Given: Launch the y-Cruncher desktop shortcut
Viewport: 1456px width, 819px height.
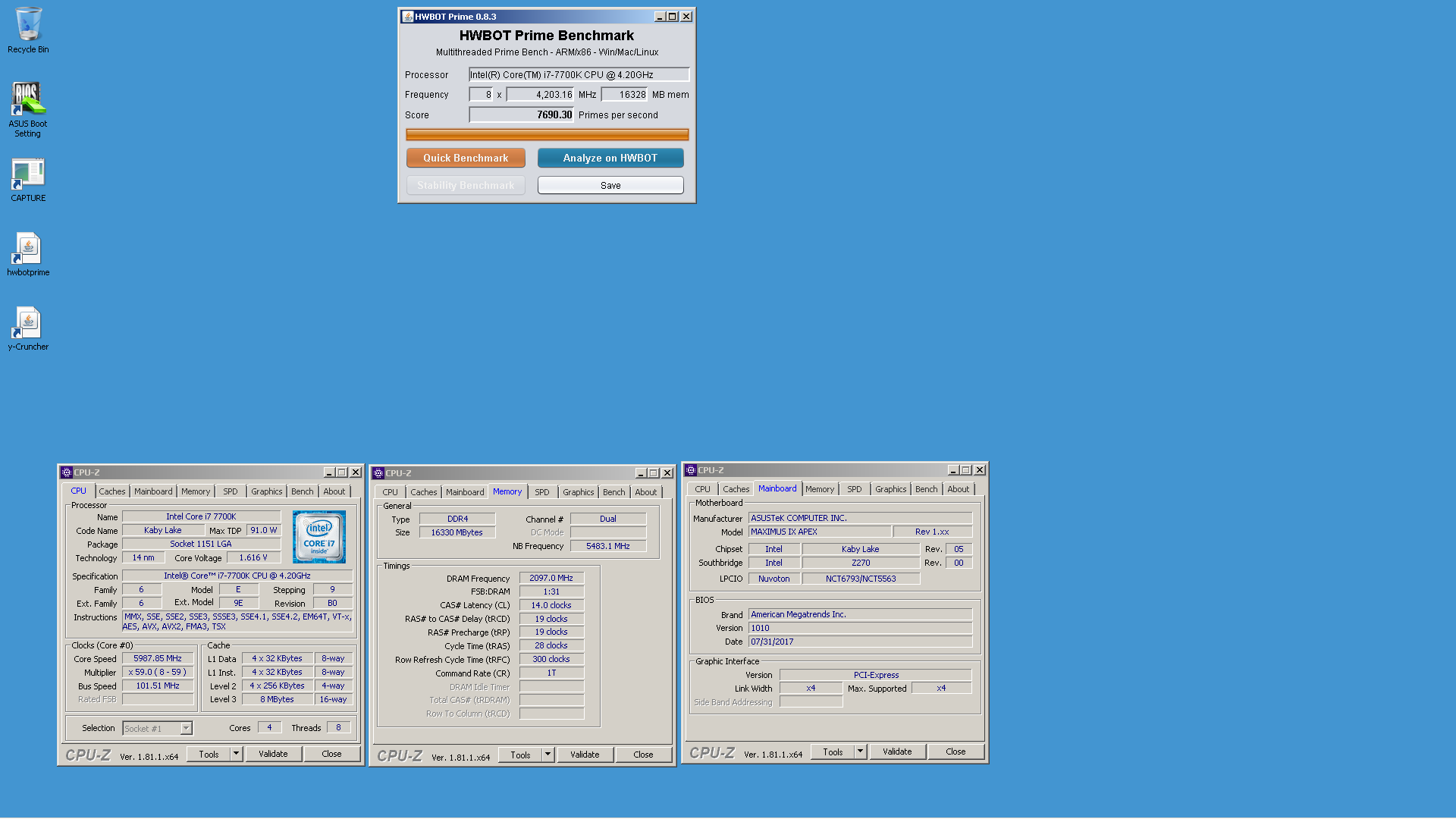Looking at the screenshot, I should point(28,328).
